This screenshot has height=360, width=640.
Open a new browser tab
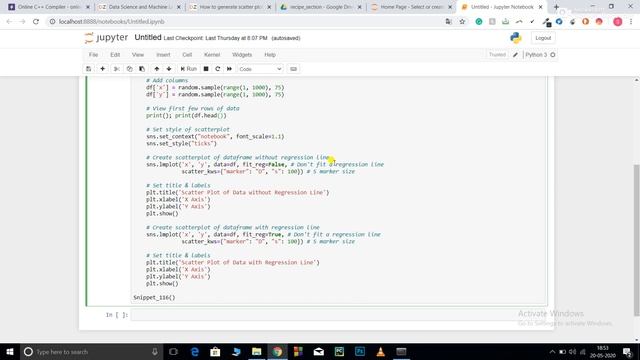(x=556, y=7)
